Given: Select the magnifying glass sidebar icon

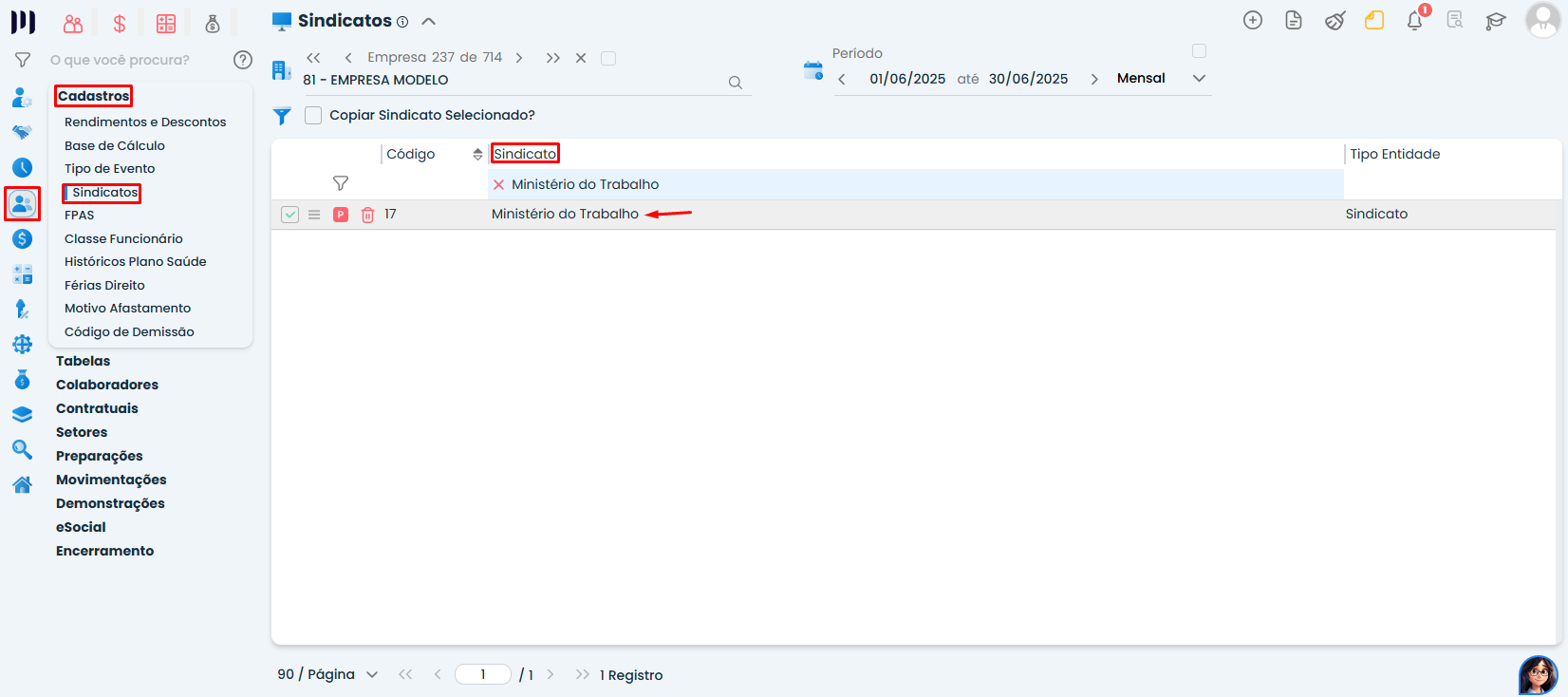Looking at the screenshot, I should [23, 449].
